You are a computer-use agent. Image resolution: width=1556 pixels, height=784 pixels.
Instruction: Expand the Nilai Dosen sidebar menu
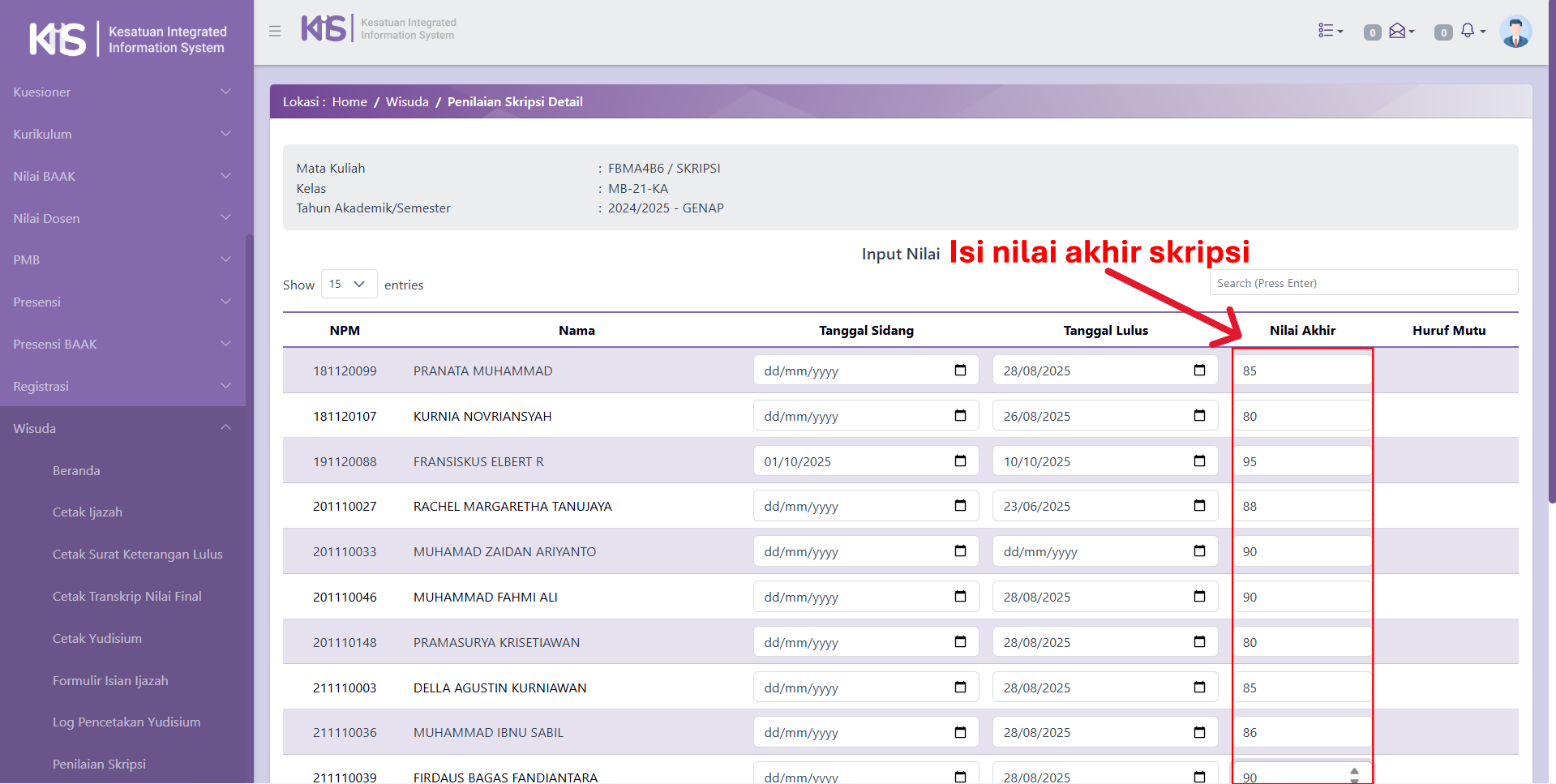click(x=122, y=218)
